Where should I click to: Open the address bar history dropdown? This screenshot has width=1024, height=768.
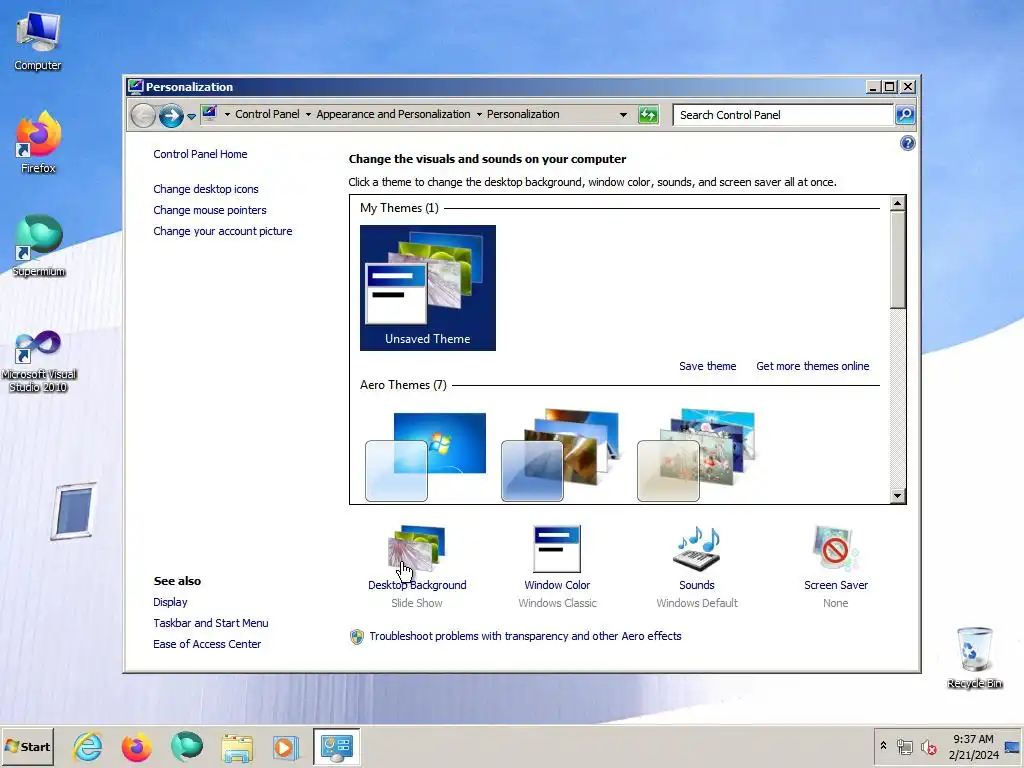click(x=623, y=115)
